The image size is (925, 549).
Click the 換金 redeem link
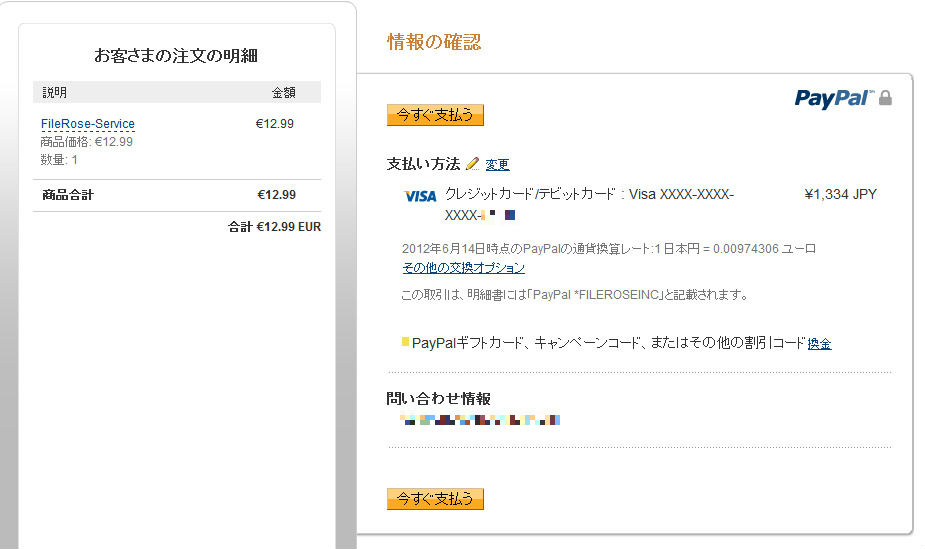pyautogui.click(x=819, y=343)
